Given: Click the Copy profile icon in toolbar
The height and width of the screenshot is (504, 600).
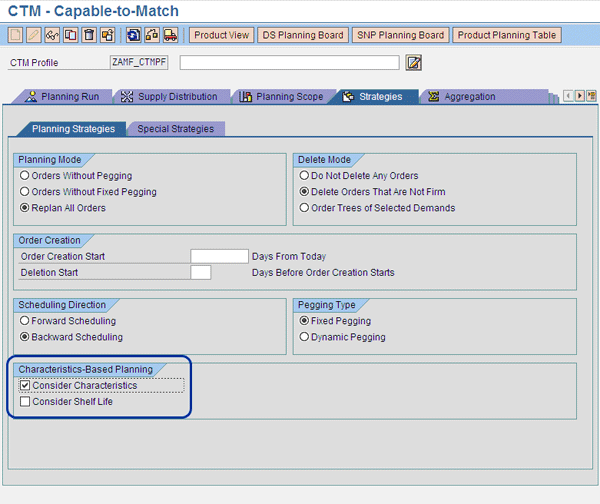Looking at the screenshot, I should [70, 35].
